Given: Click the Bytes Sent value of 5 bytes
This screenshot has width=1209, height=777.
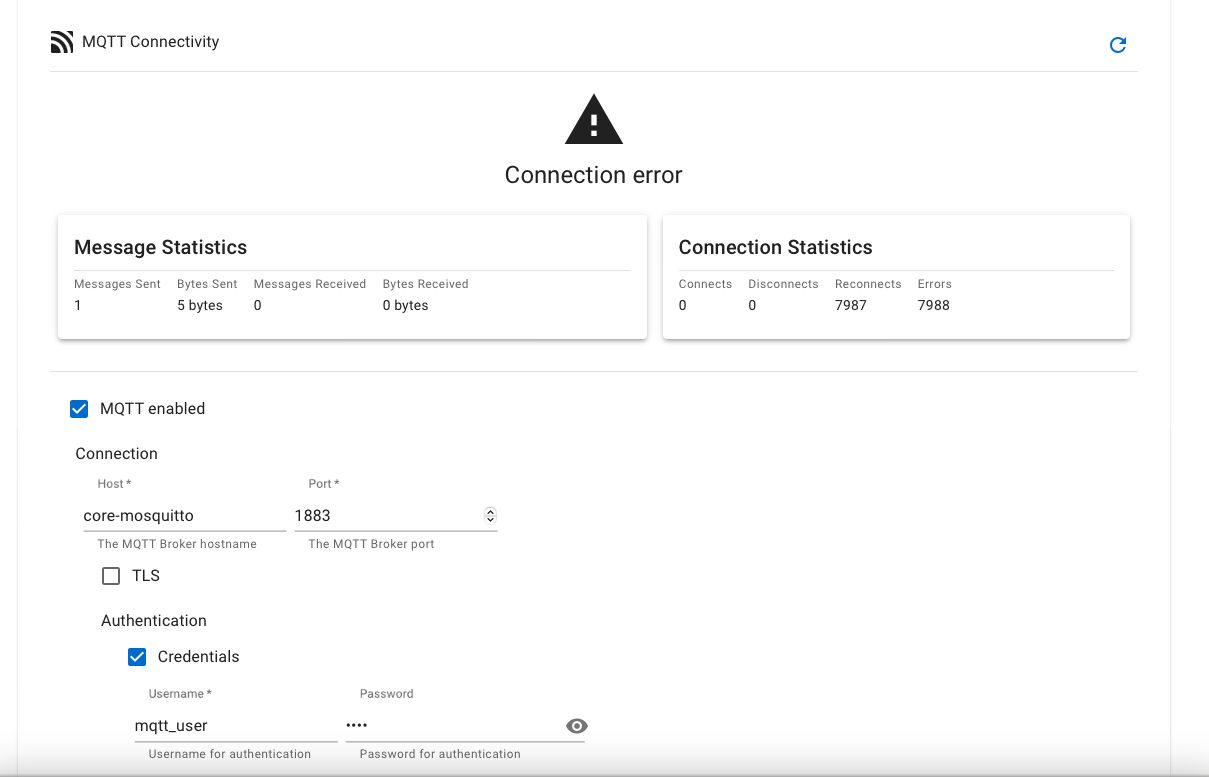Looking at the screenshot, I should pyautogui.click(x=200, y=305).
